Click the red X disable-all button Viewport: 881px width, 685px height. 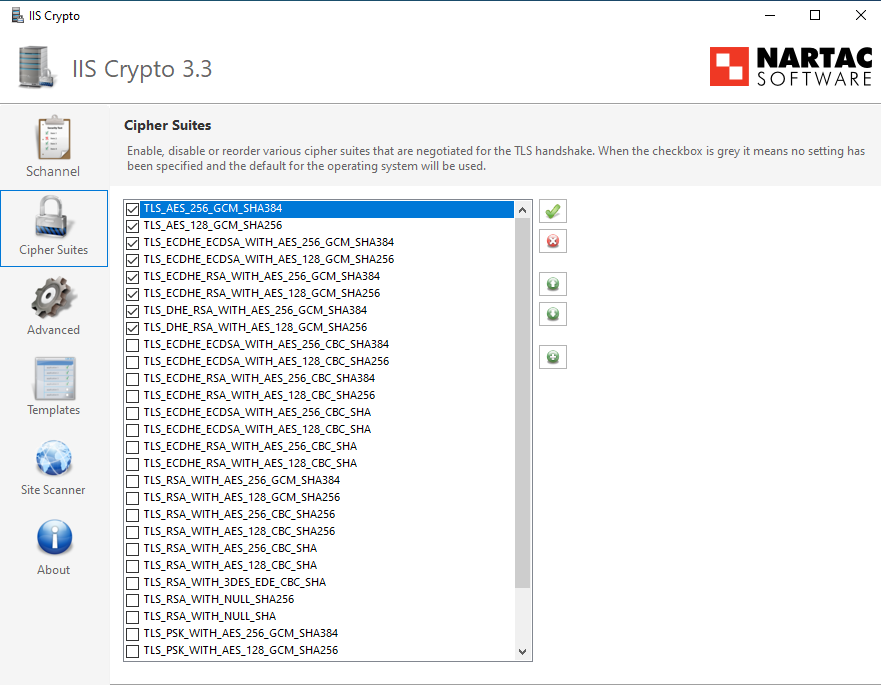552,241
